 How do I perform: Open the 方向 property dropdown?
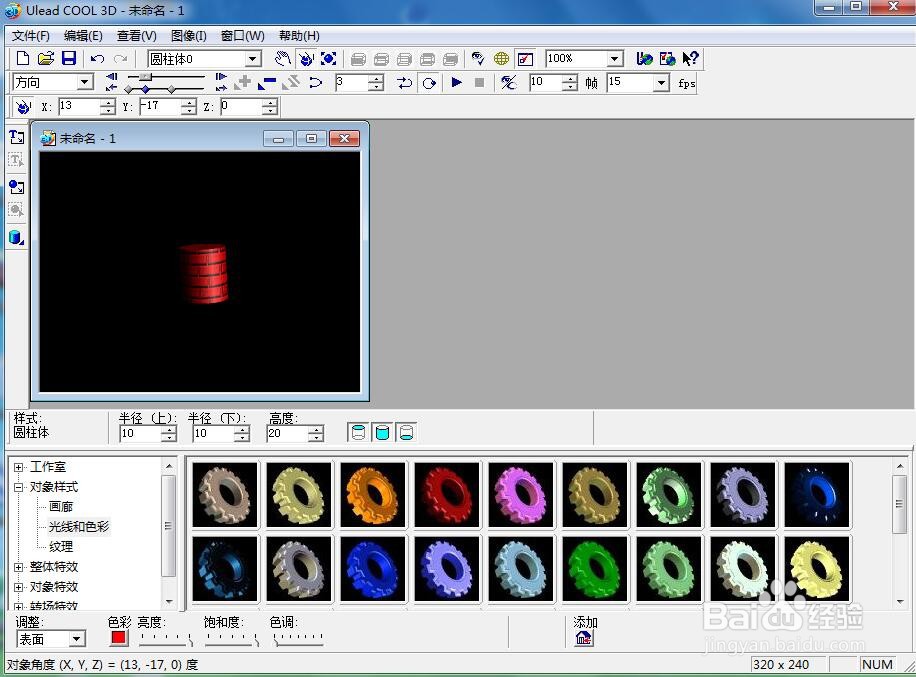point(85,82)
